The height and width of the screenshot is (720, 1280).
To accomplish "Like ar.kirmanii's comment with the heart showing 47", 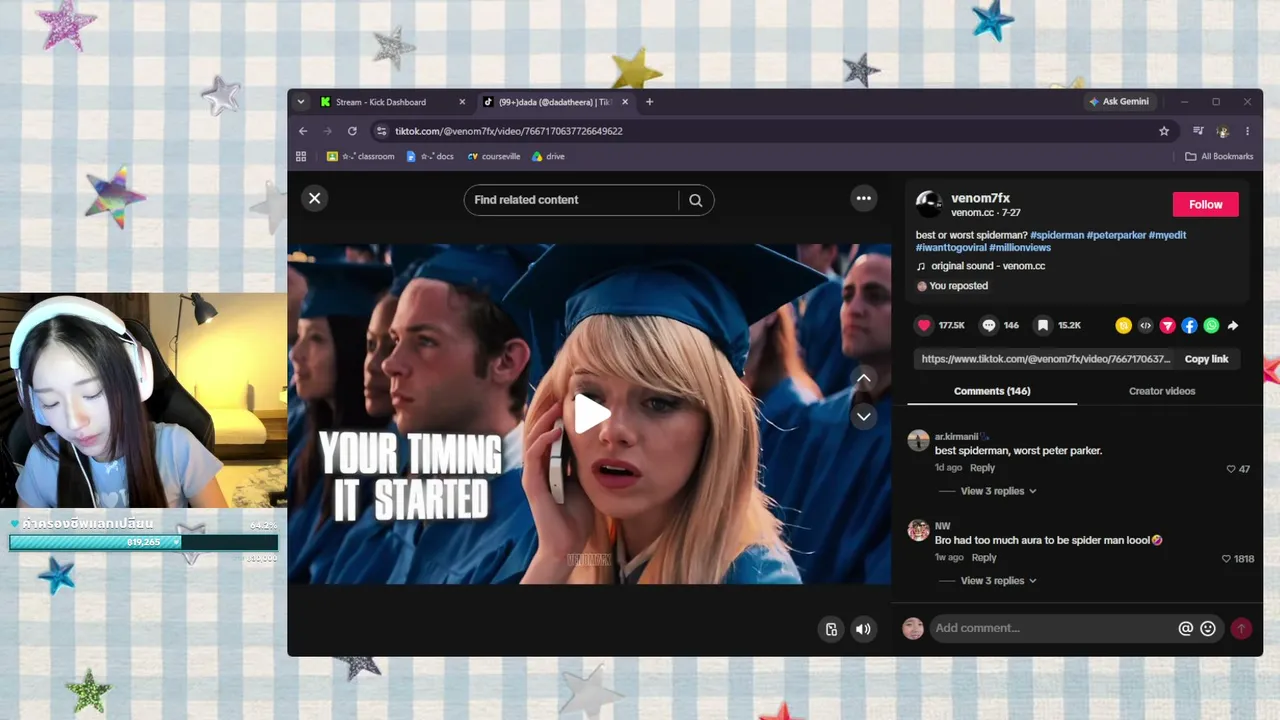I will point(1231,469).
